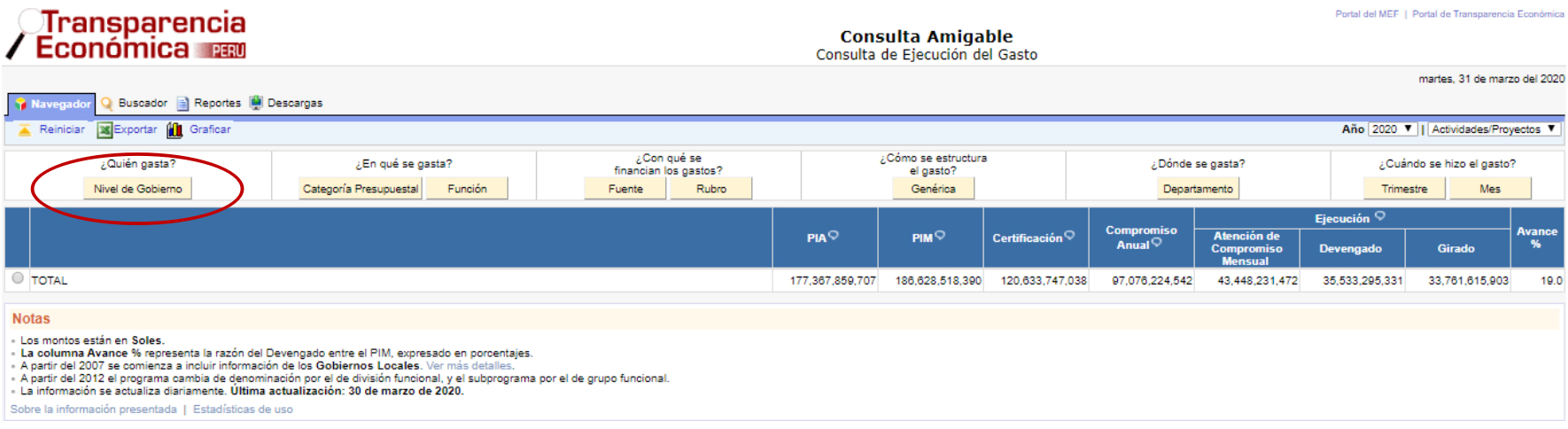Click the Buscador magnifier icon
1568x429 pixels.
(107, 103)
